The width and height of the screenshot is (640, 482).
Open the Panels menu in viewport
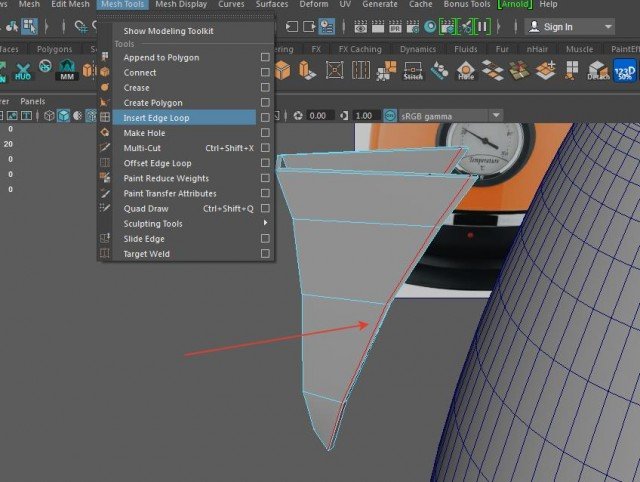point(33,101)
